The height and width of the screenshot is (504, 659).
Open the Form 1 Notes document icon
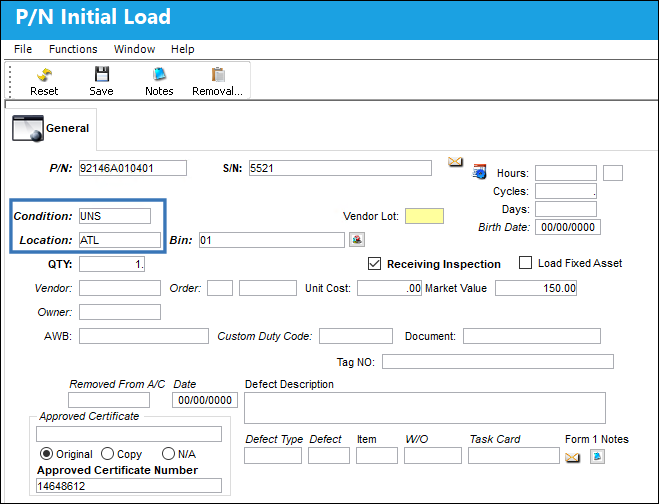(597, 456)
